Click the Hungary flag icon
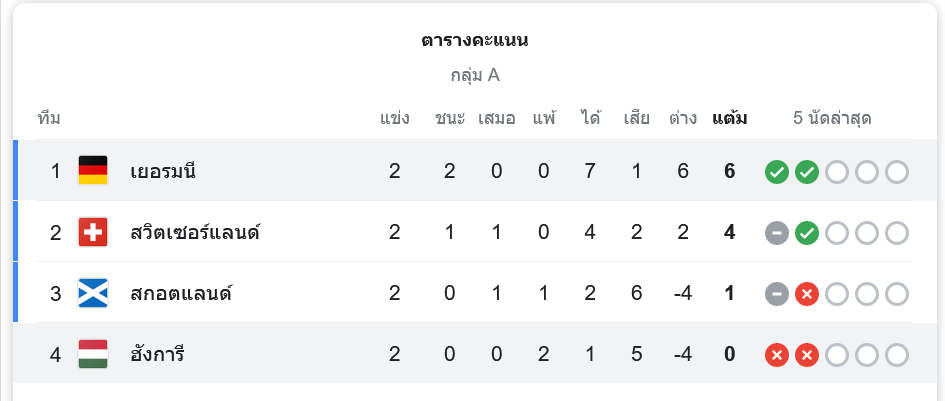 click(93, 355)
